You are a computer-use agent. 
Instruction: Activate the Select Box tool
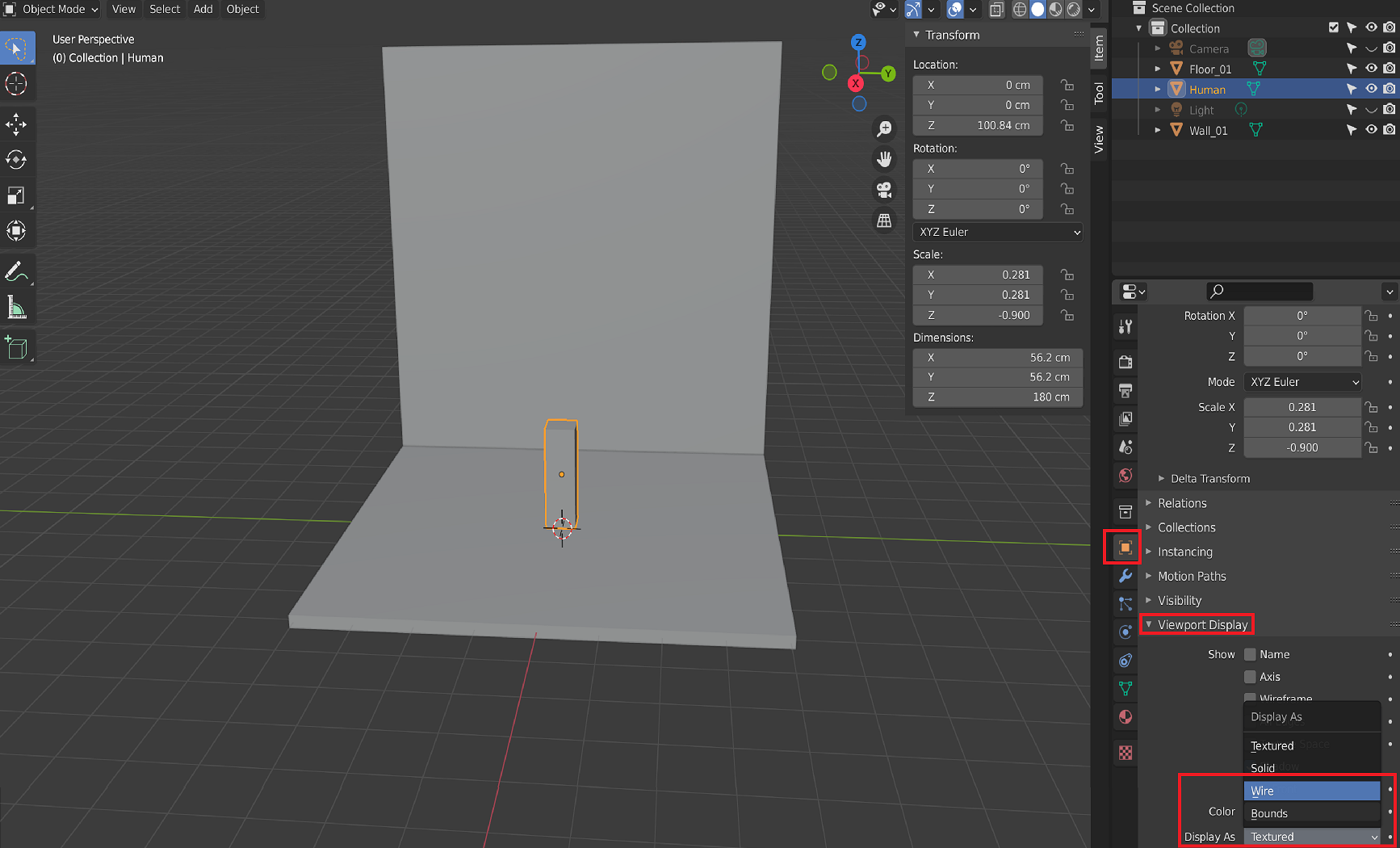16,48
